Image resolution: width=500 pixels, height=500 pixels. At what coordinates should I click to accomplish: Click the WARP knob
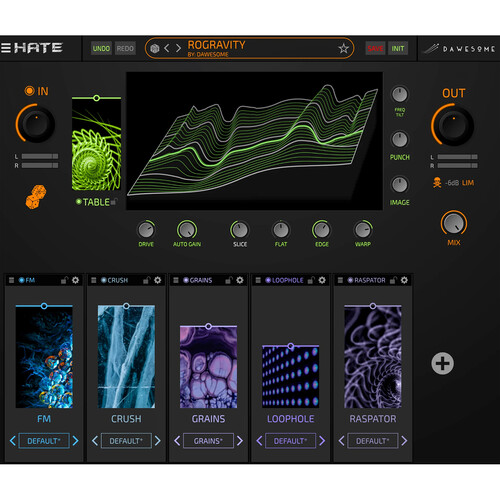pos(363,230)
